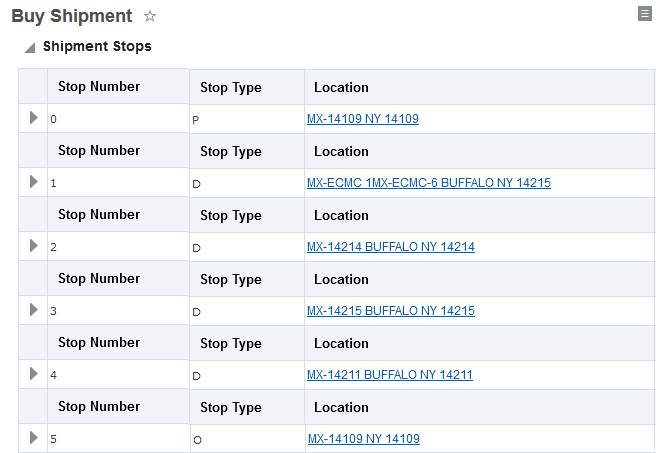The width and height of the screenshot is (656, 453).
Task: Expand stop number 0 row
Action: click(33, 118)
